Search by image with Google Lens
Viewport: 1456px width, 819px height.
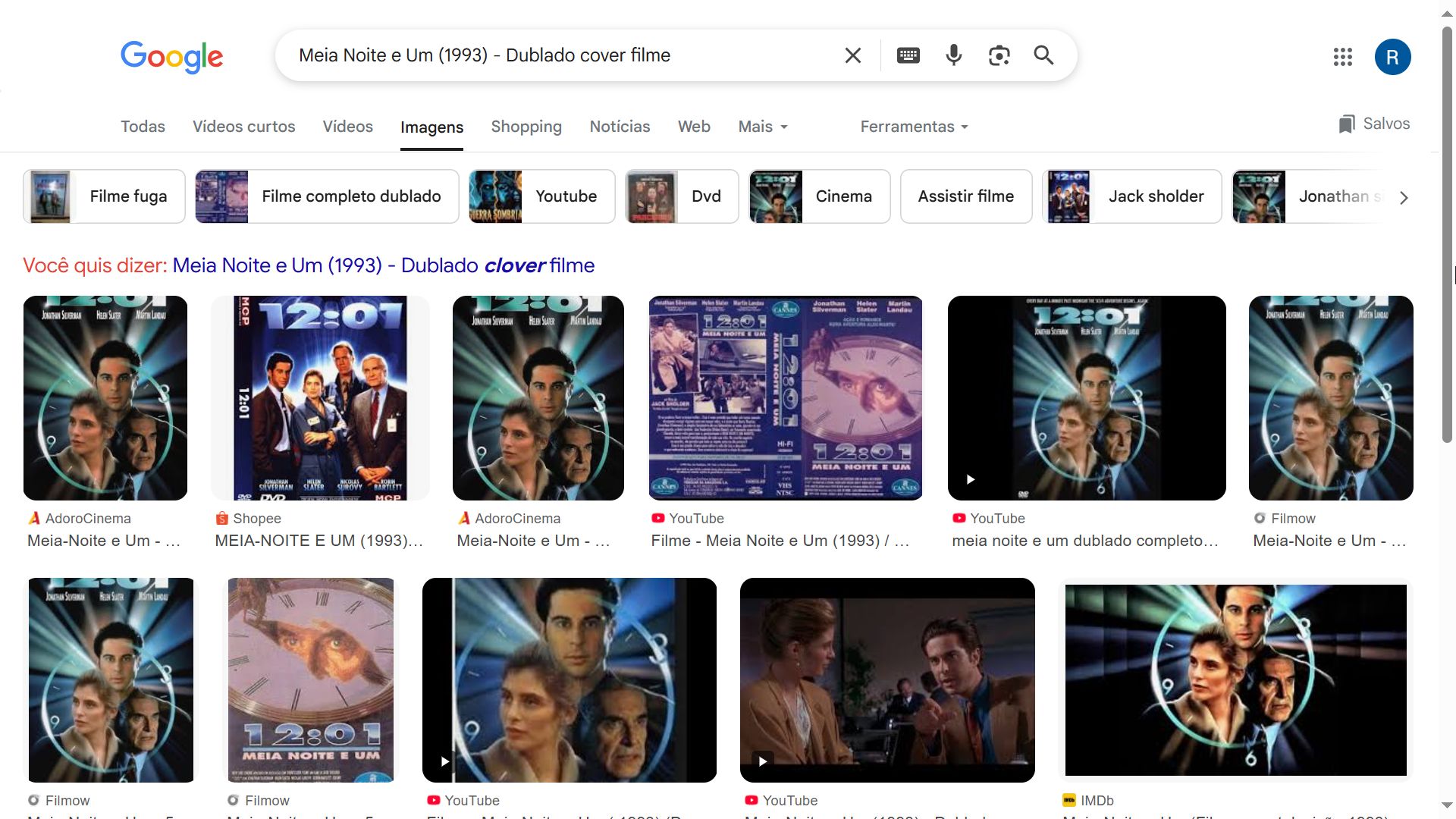point(999,55)
